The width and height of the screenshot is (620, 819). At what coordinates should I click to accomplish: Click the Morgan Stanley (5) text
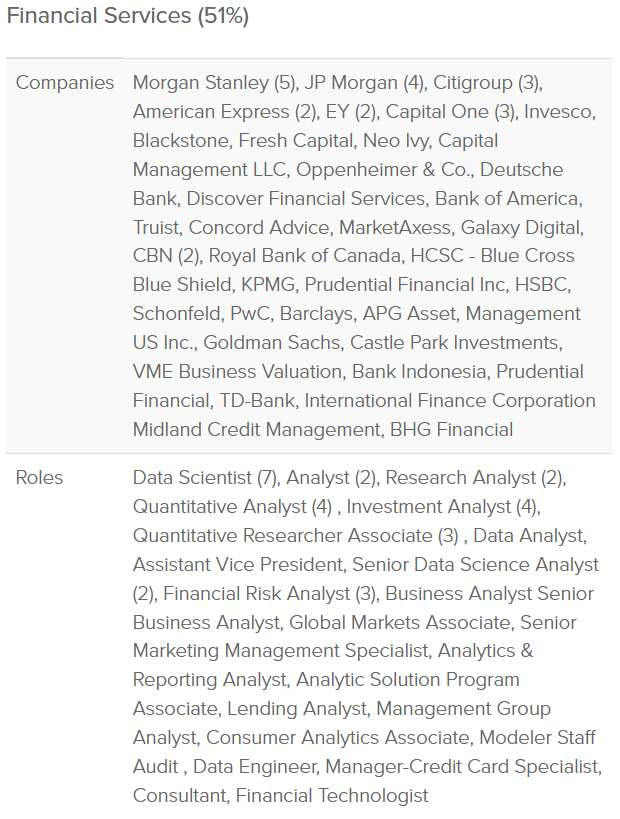coord(215,83)
